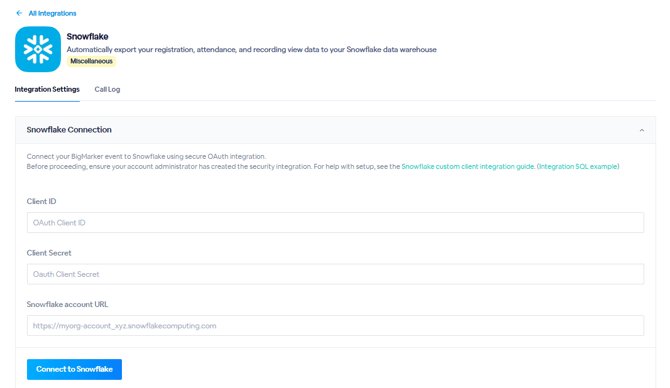Click the Client Secret label
The height and width of the screenshot is (388, 670).
pos(49,253)
